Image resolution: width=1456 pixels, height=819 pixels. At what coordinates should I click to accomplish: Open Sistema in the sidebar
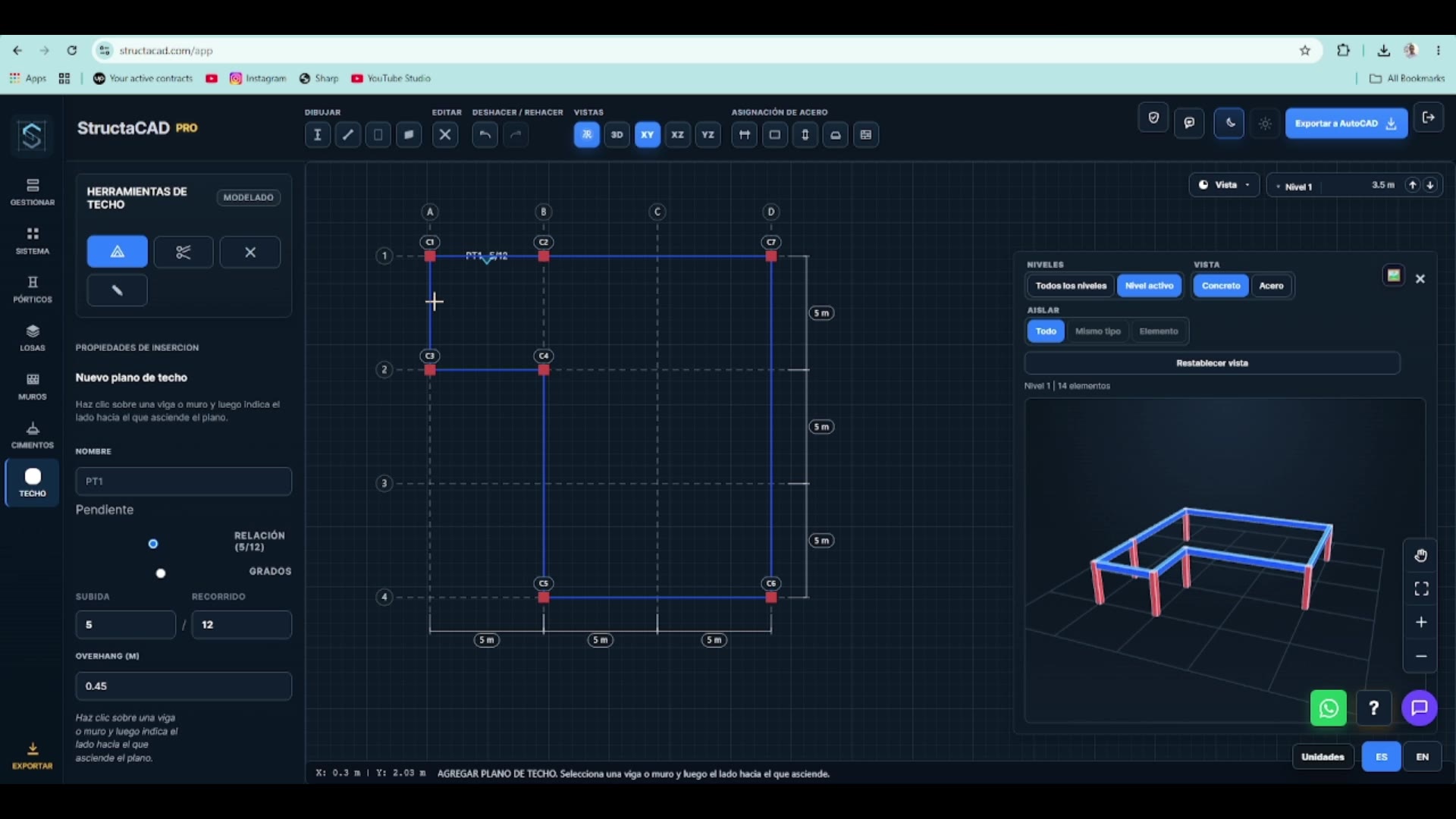(x=33, y=240)
